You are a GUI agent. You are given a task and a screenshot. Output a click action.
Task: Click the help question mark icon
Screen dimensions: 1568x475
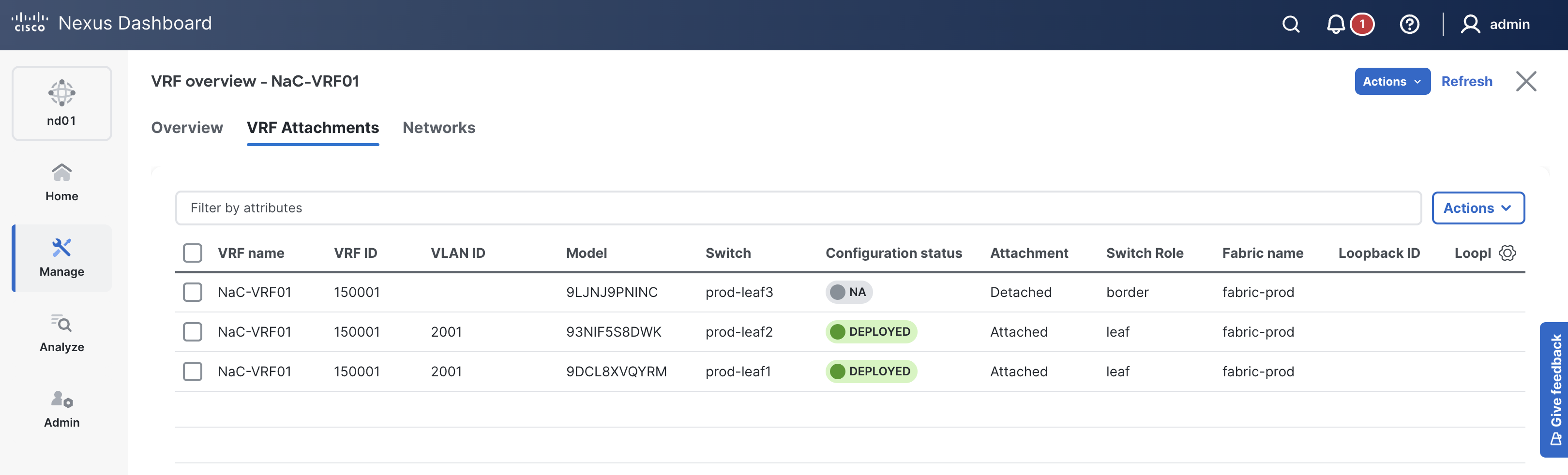(1409, 24)
